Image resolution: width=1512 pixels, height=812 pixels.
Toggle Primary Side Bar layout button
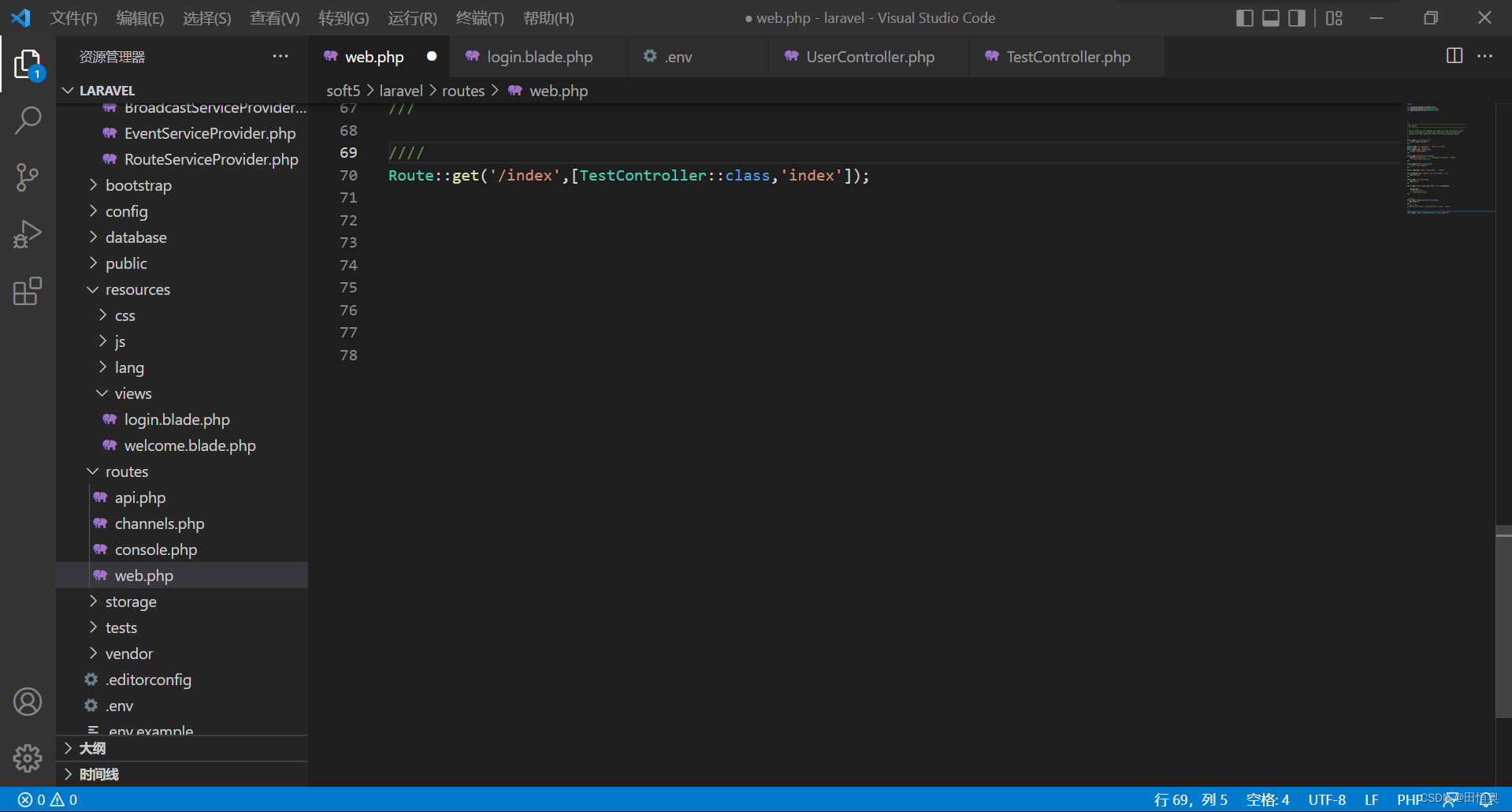(x=1245, y=17)
